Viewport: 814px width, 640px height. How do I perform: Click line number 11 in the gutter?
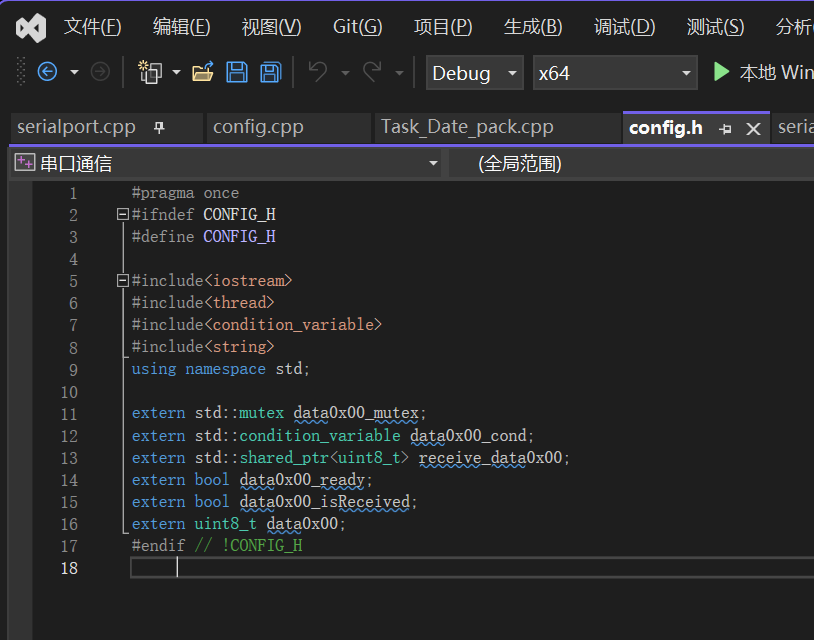point(69,414)
